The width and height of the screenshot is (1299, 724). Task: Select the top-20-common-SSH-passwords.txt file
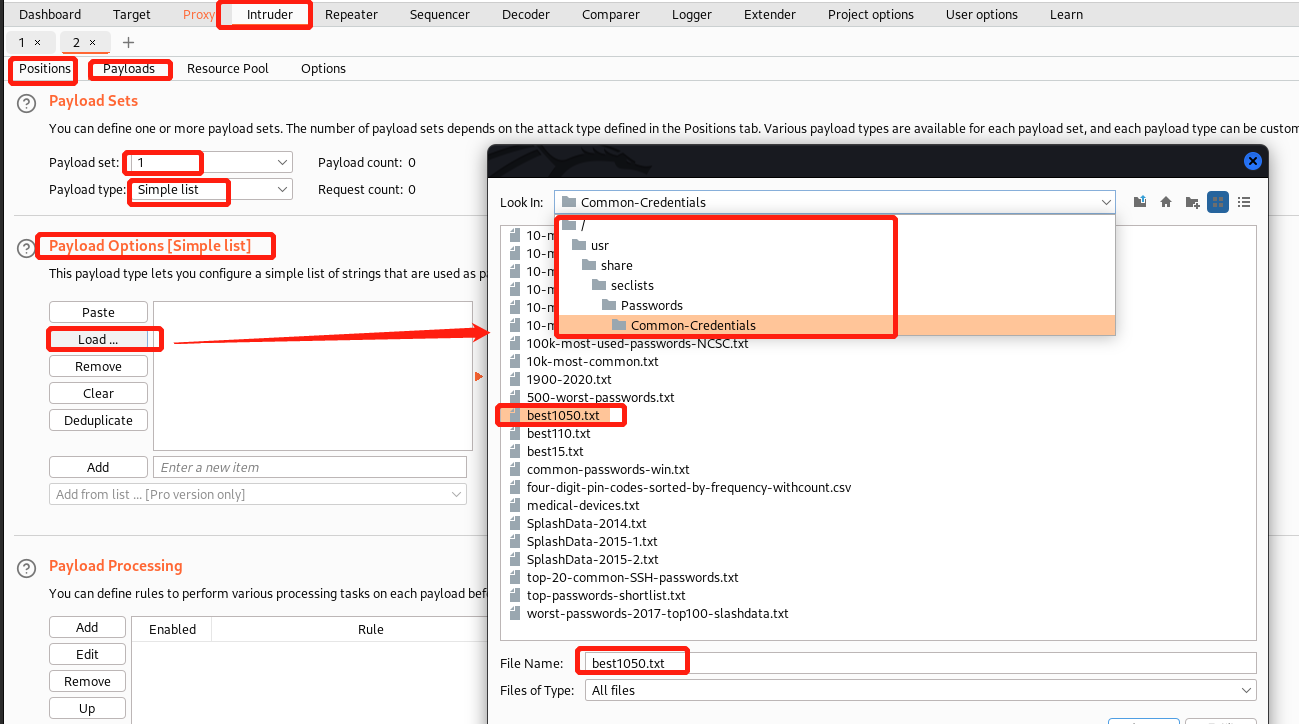point(632,577)
